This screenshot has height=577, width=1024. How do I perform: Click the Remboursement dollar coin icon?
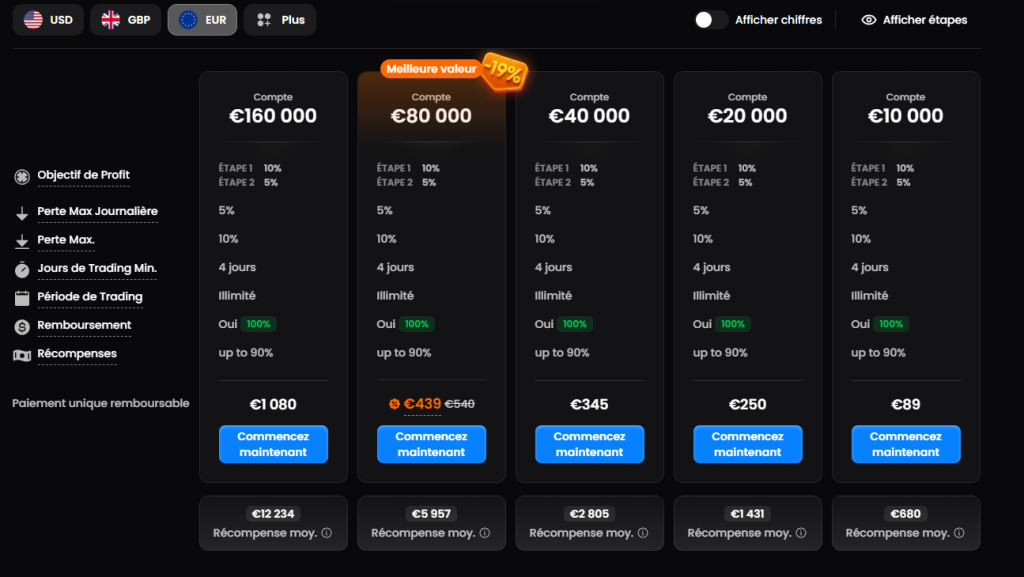22,327
